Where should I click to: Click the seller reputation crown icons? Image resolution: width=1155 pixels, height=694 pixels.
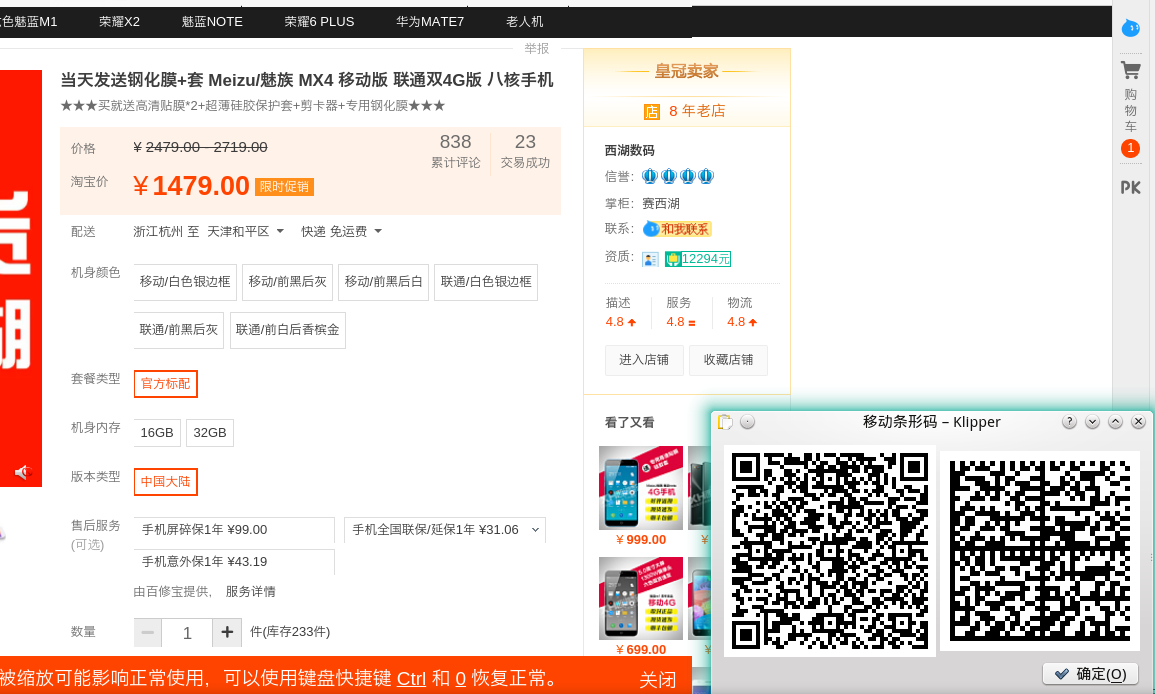pos(678,176)
